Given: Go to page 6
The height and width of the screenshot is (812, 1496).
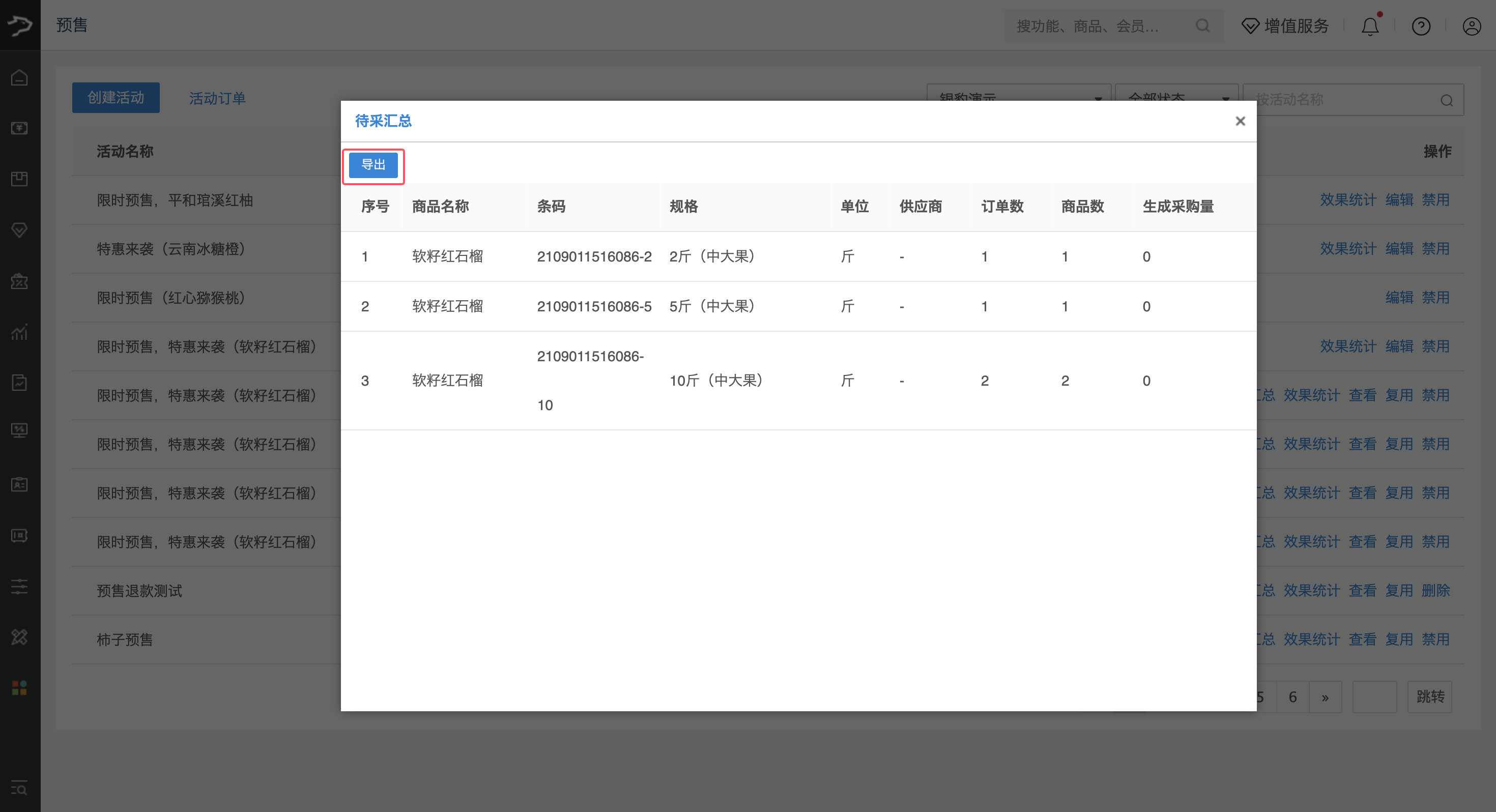Looking at the screenshot, I should point(1292,697).
